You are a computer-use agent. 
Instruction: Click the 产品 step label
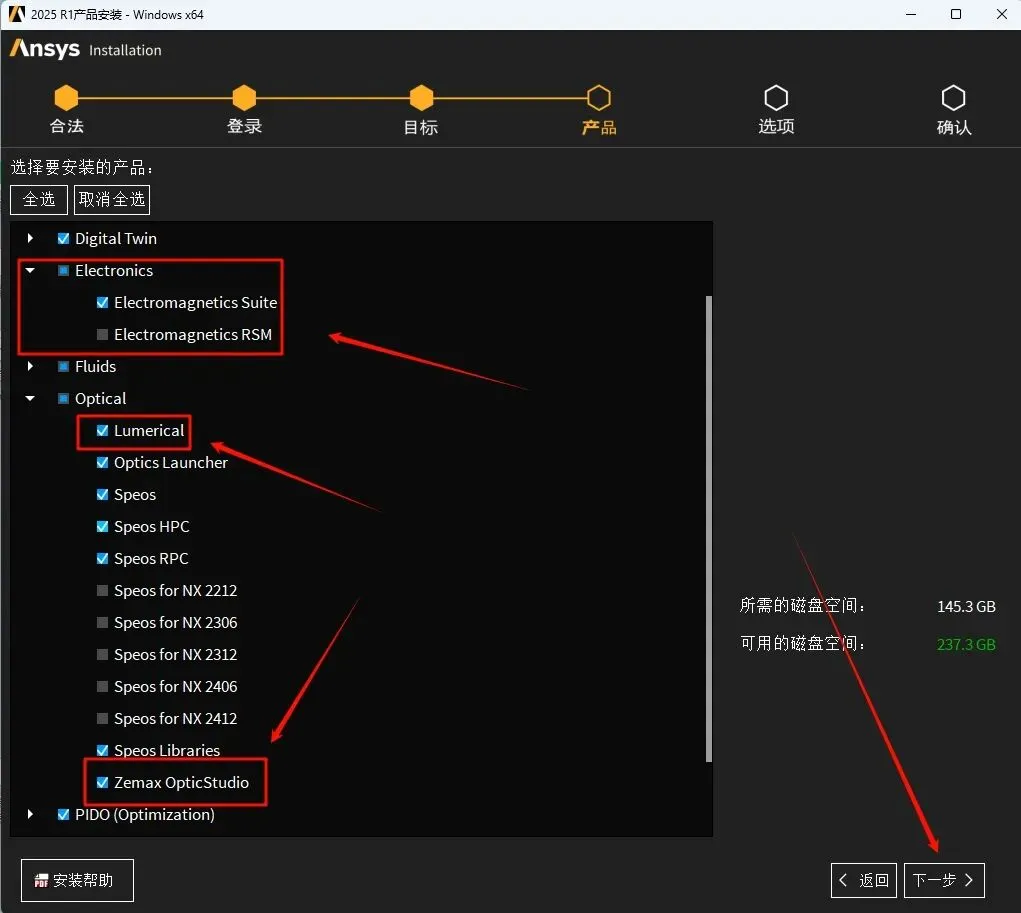(599, 127)
